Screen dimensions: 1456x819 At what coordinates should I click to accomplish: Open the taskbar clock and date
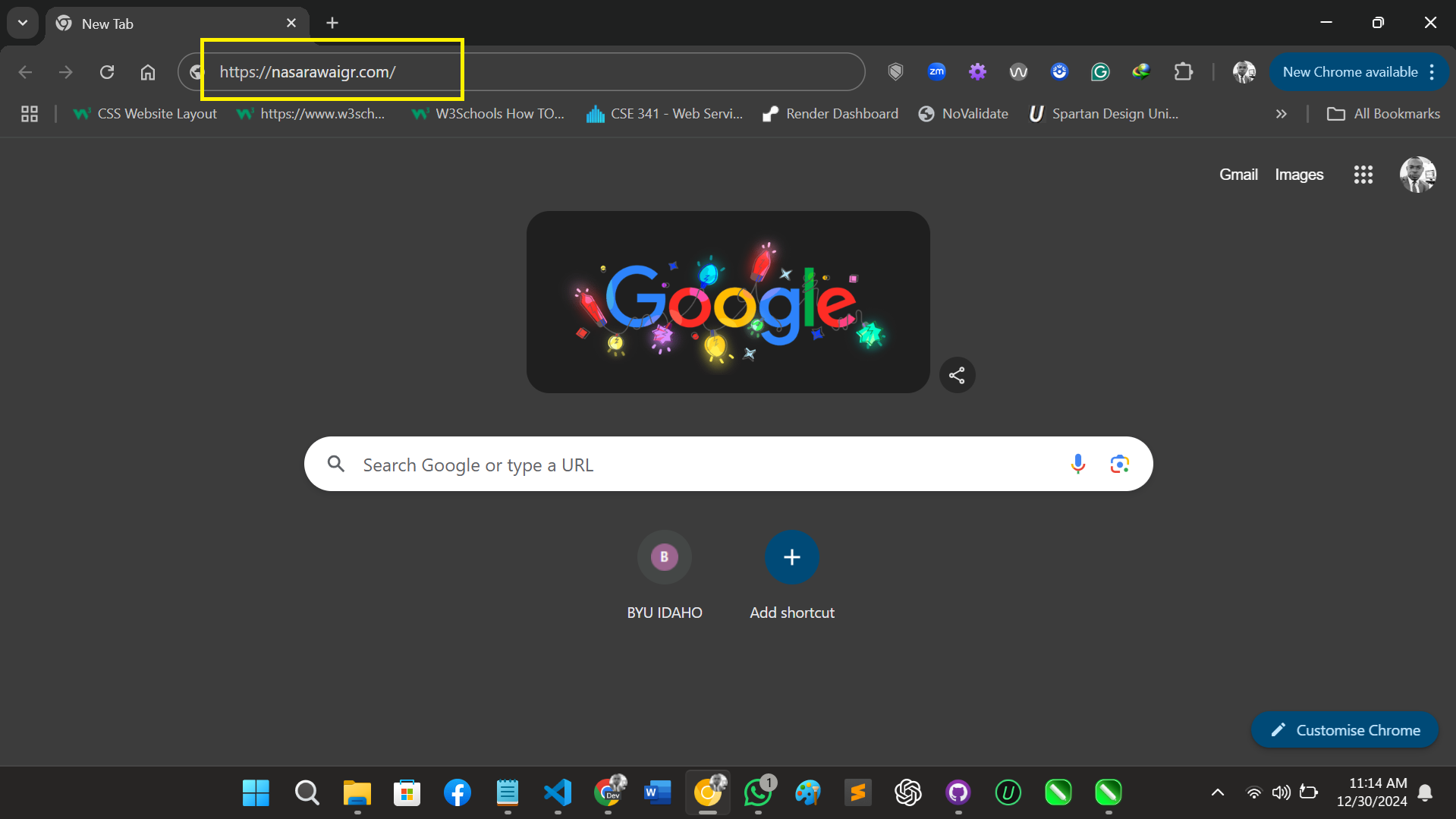point(1372,792)
